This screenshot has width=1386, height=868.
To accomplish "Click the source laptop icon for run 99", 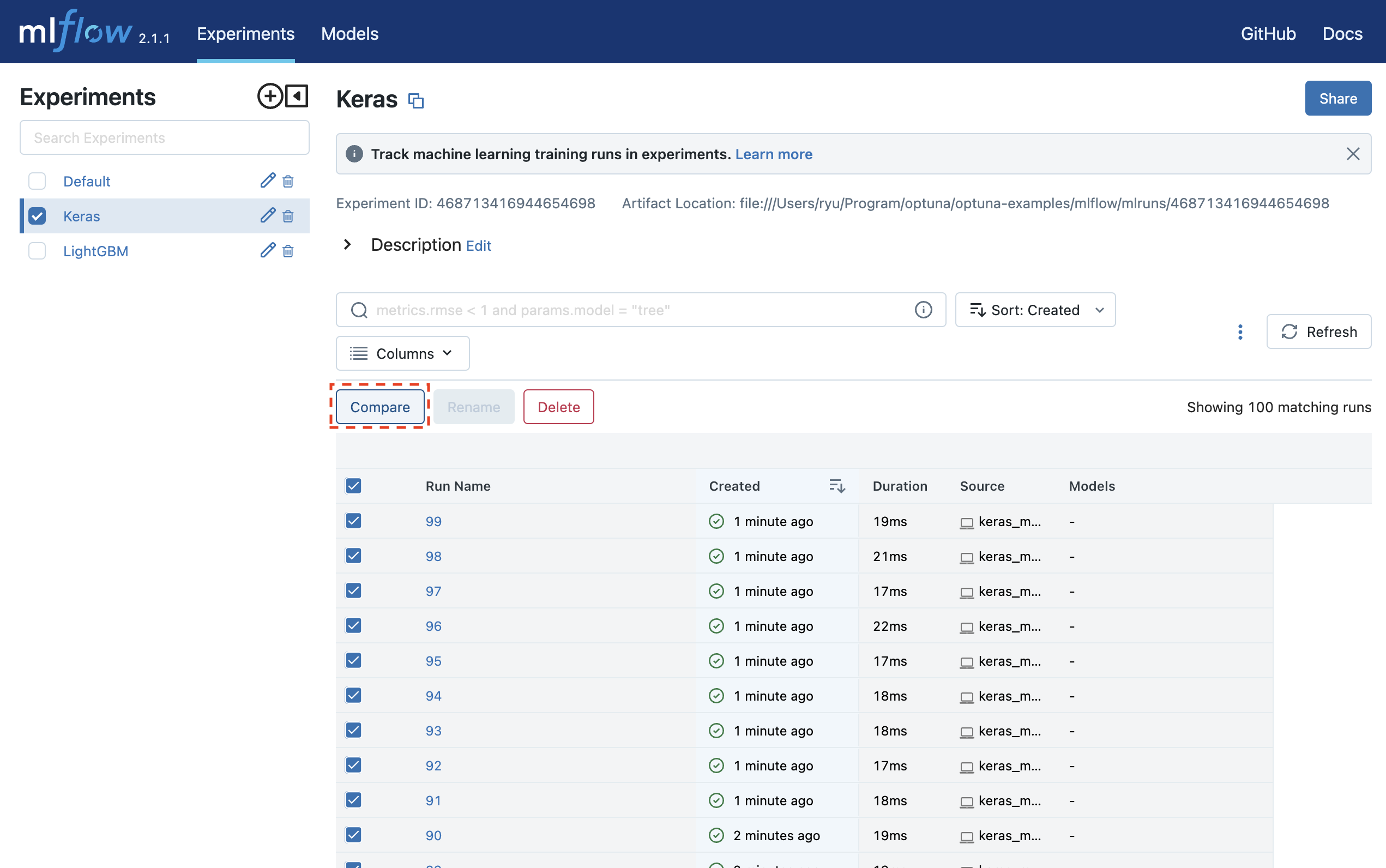I will [967, 523].
